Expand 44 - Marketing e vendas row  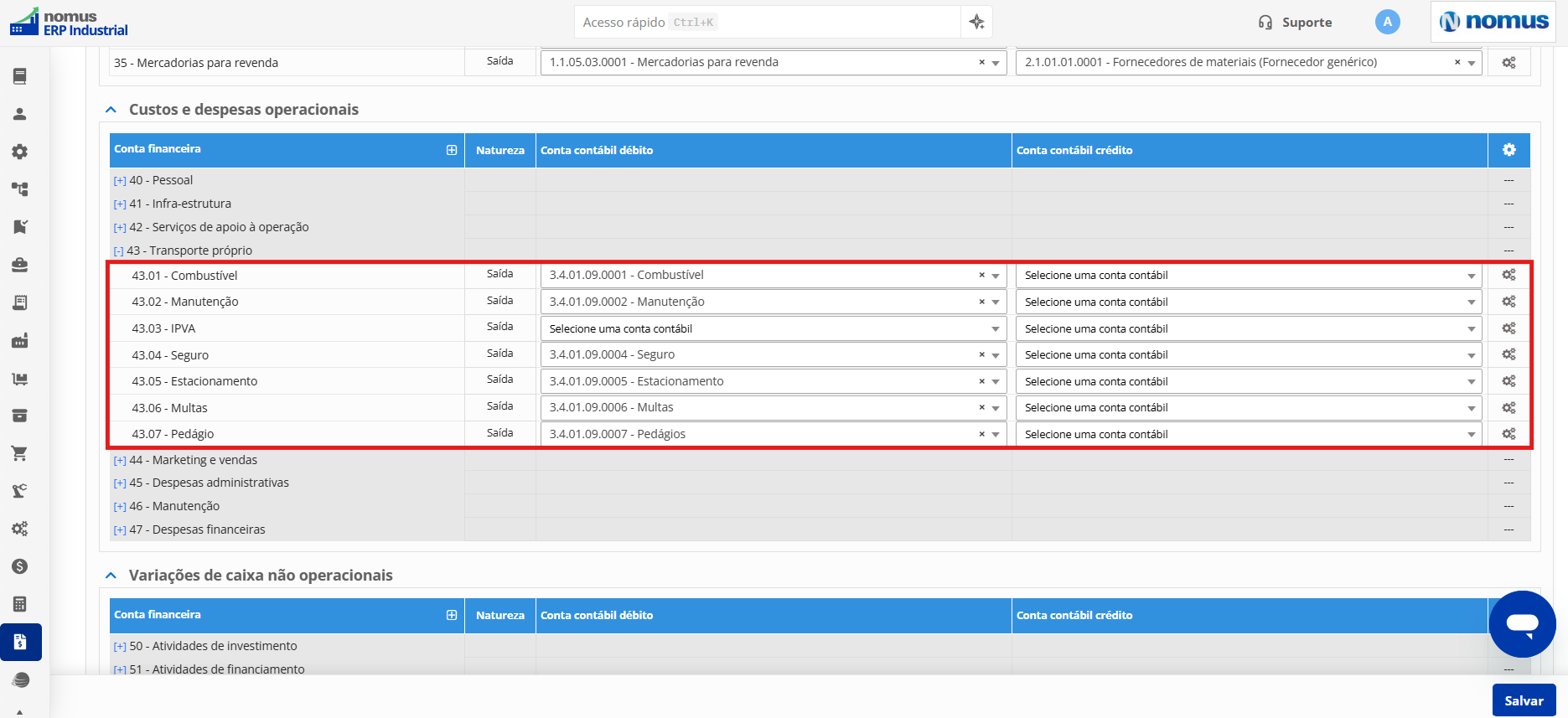tap(120, 461)
